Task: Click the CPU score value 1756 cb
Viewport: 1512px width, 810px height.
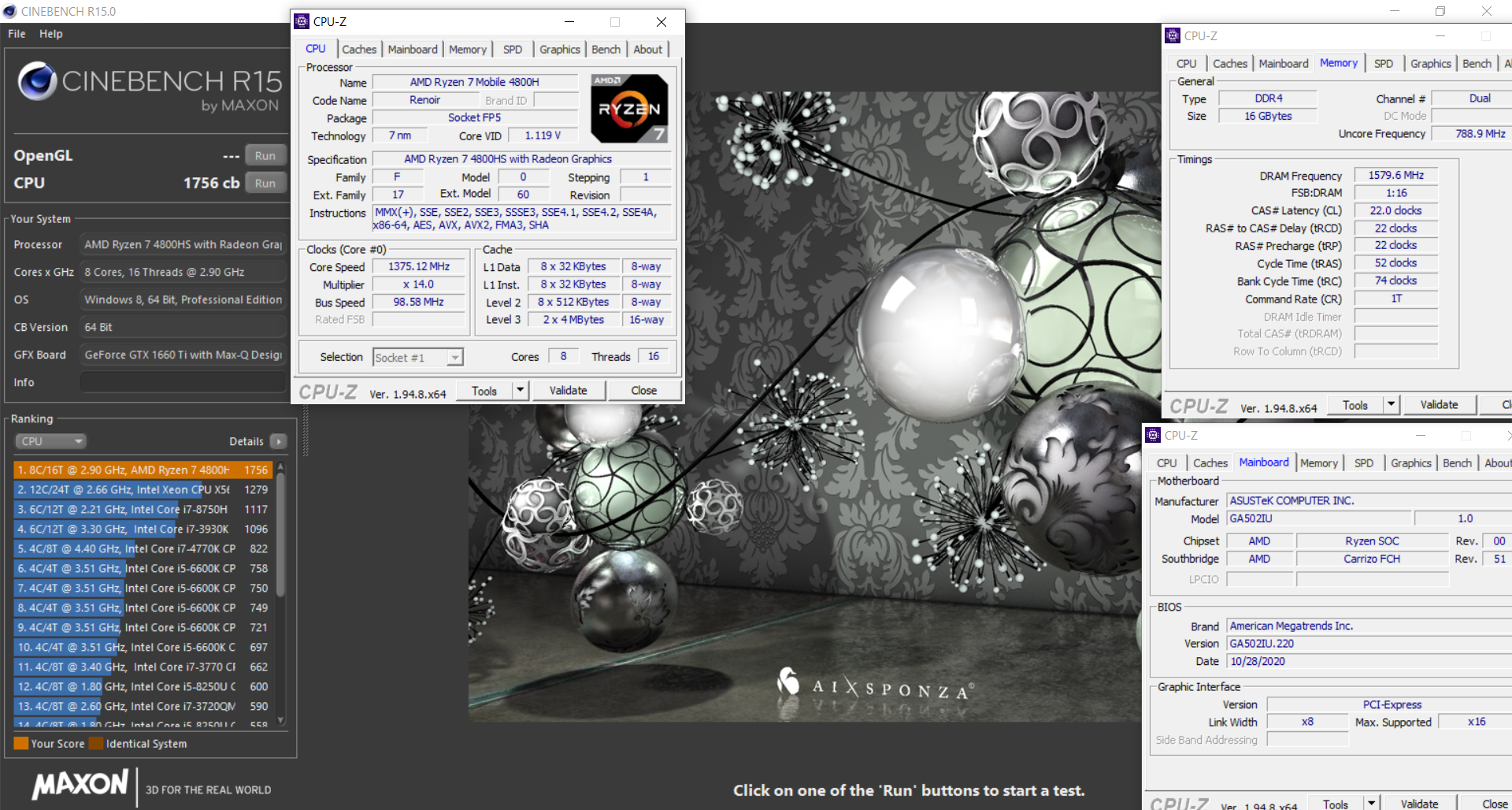Action: coord(211,183)
